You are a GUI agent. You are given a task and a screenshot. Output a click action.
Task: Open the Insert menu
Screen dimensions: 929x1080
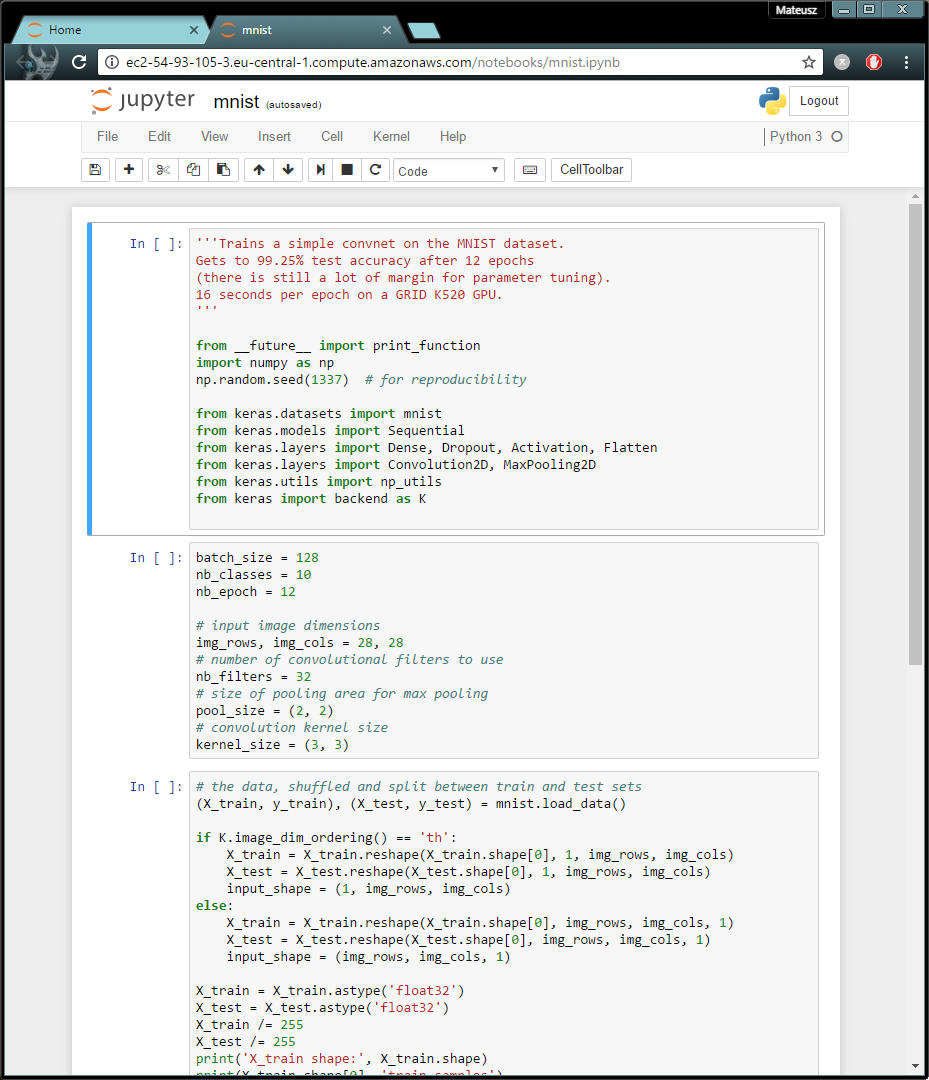274,136
